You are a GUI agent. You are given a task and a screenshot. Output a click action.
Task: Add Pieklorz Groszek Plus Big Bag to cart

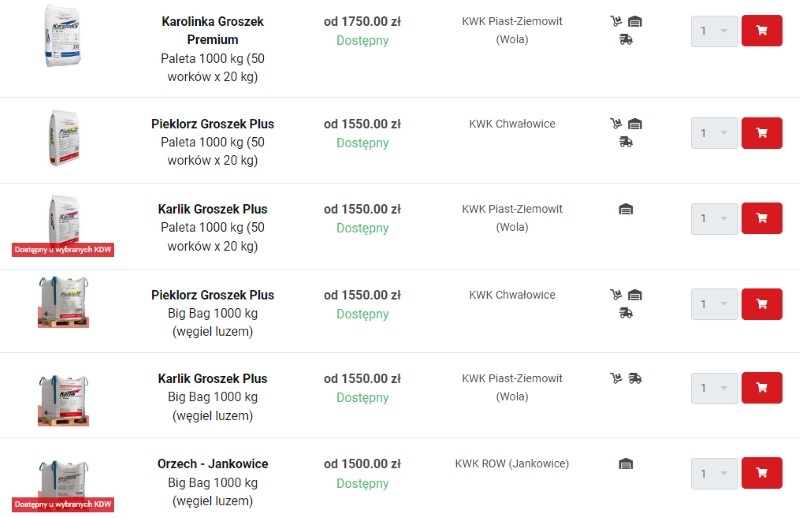[x=761, y=304]
